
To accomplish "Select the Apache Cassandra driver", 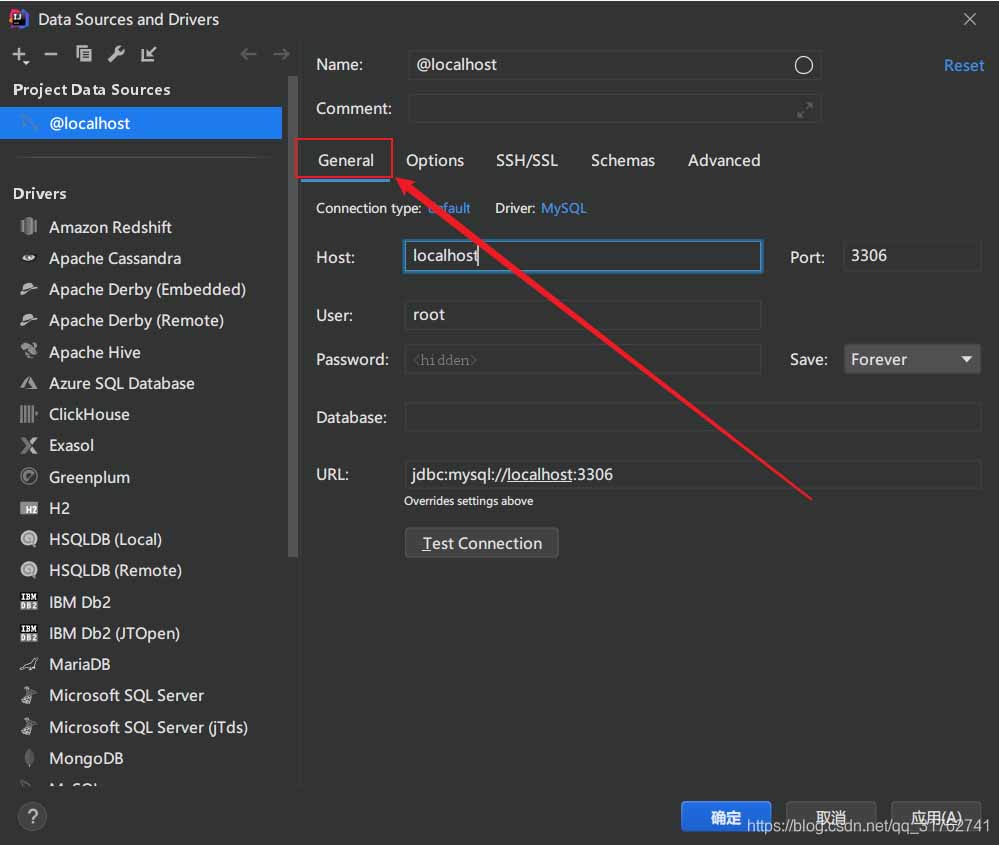I will point(115,258).
